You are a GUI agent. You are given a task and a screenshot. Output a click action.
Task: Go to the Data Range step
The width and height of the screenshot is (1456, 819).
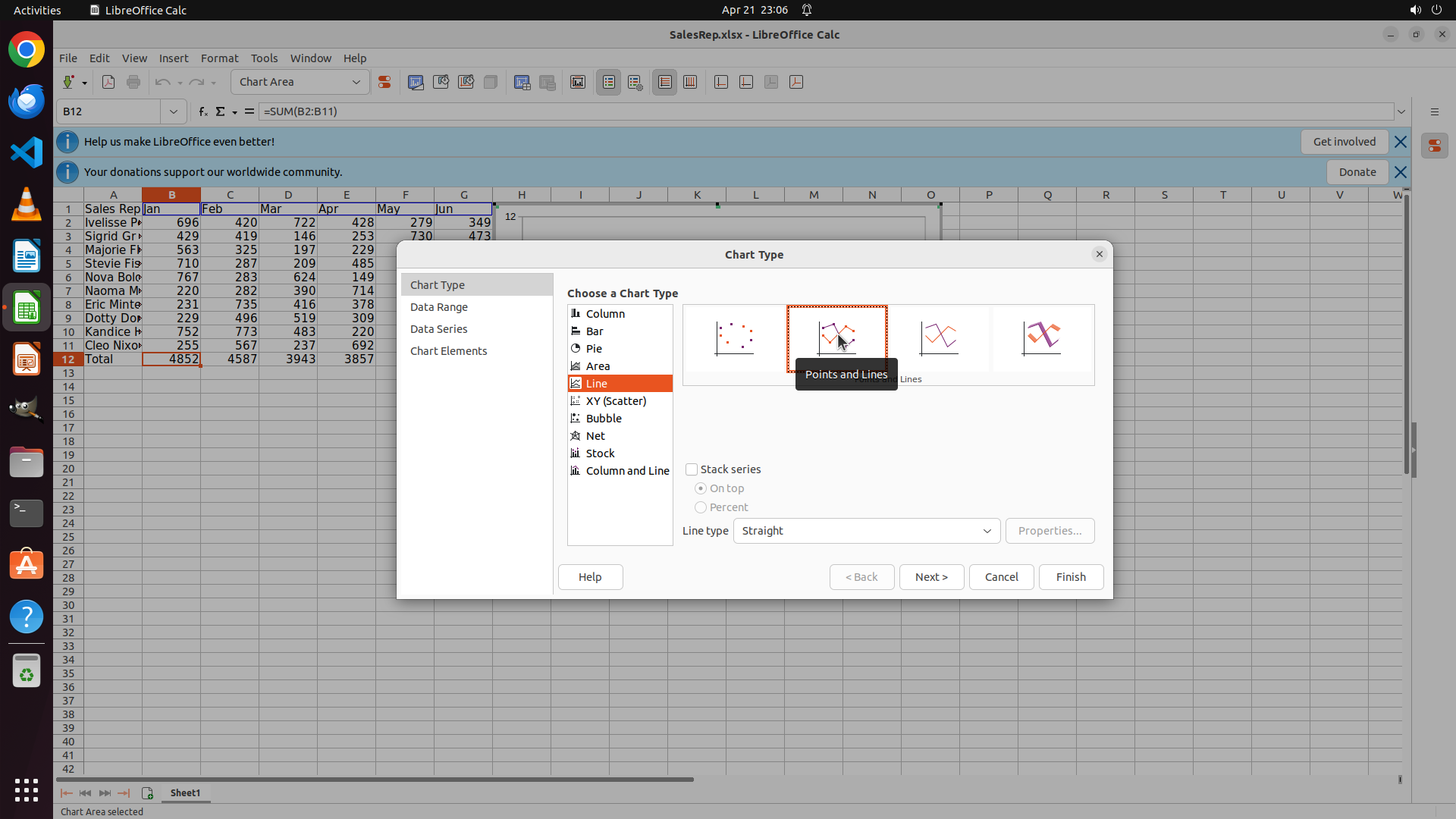439,307
